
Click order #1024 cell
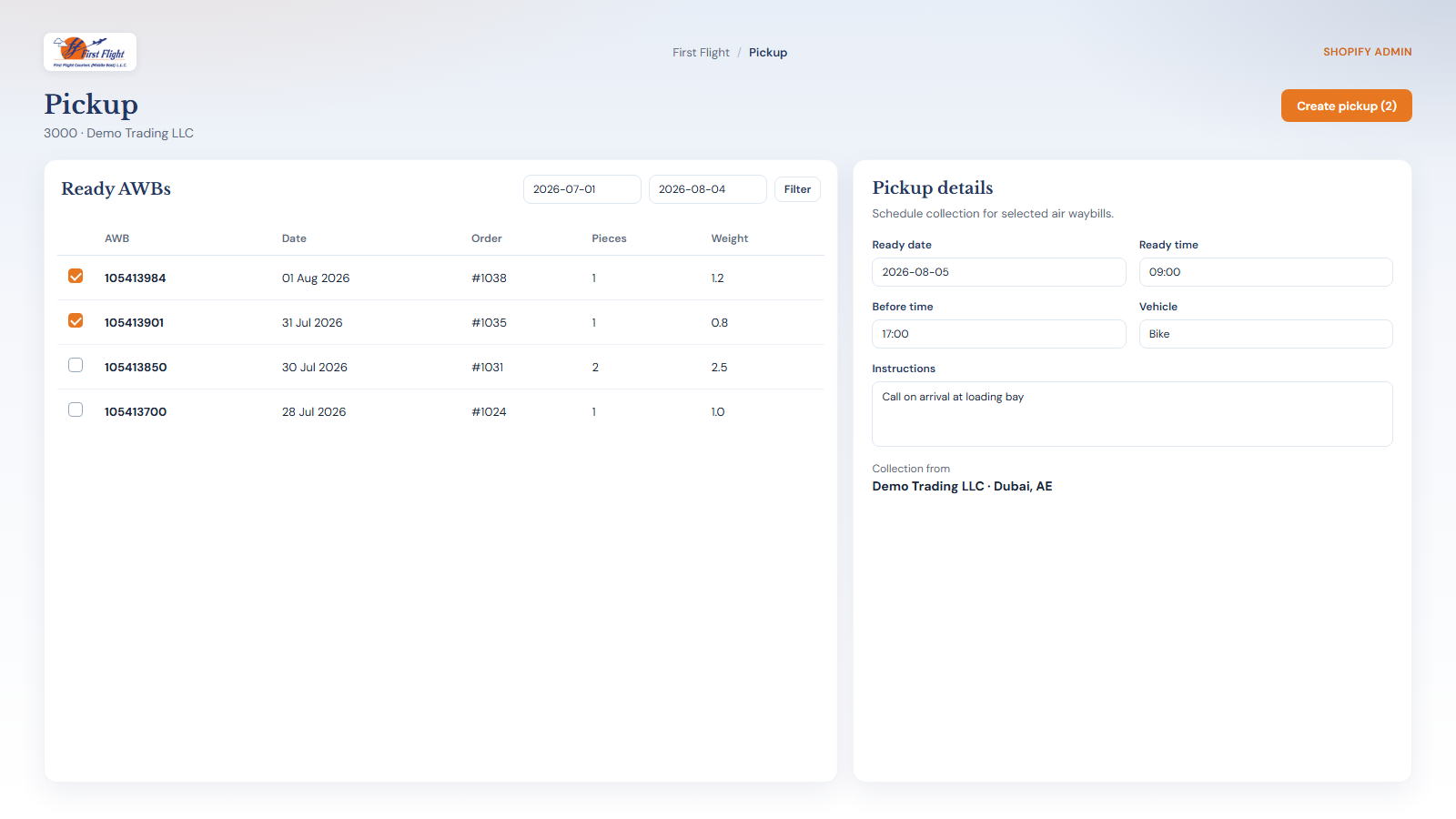coord(489,412)
